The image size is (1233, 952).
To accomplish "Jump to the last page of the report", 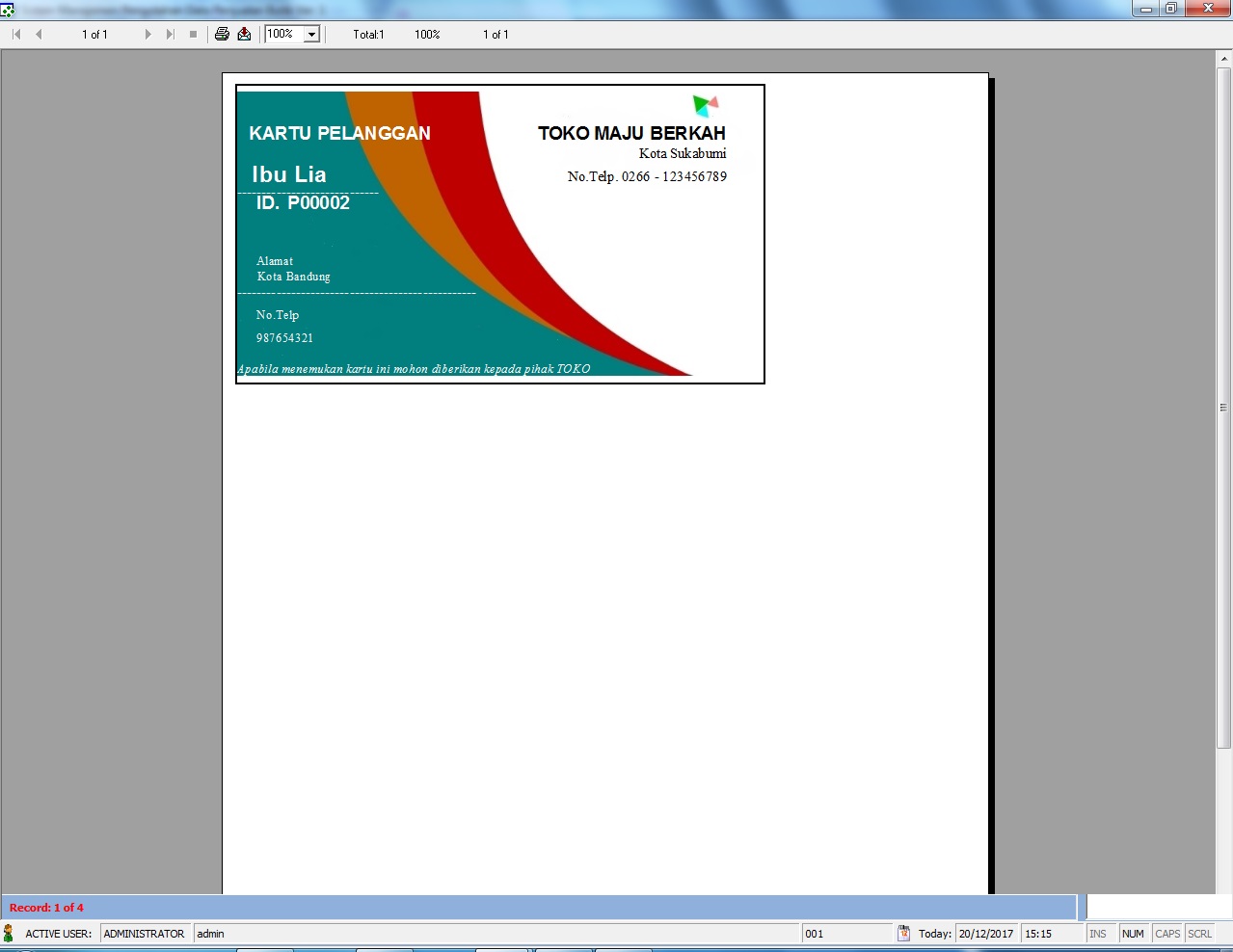I will coord(171,34).
